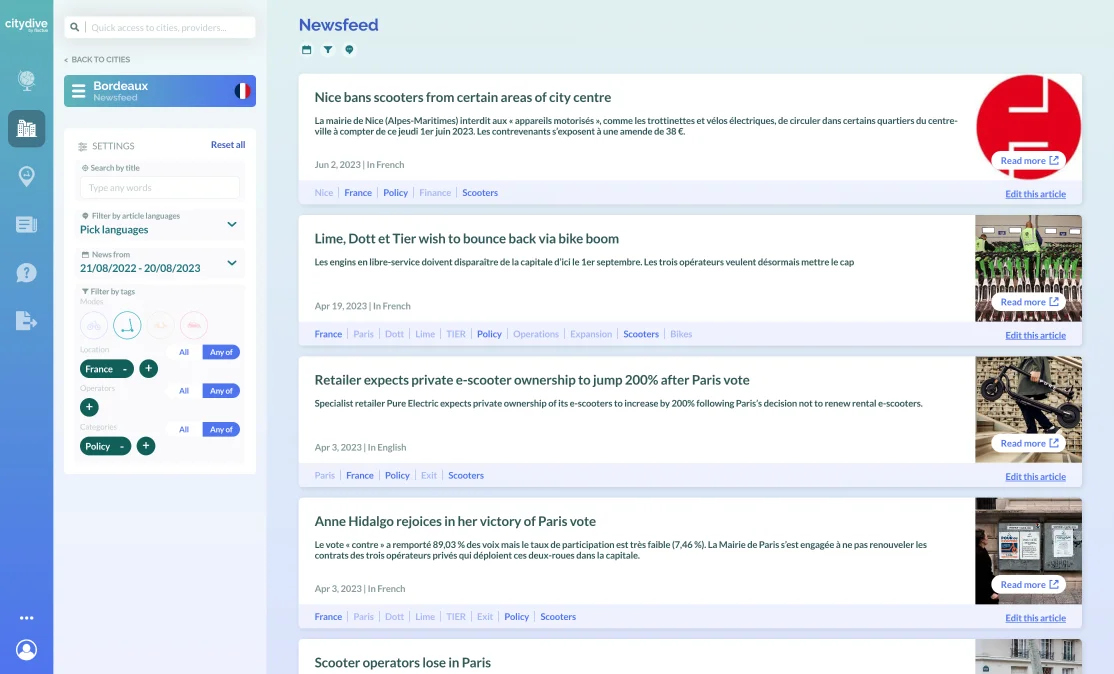Image resolution: width=1114 pixels, height=674 pixels.
Task: Open the user profile icon
Action: (x=26, y=650)
